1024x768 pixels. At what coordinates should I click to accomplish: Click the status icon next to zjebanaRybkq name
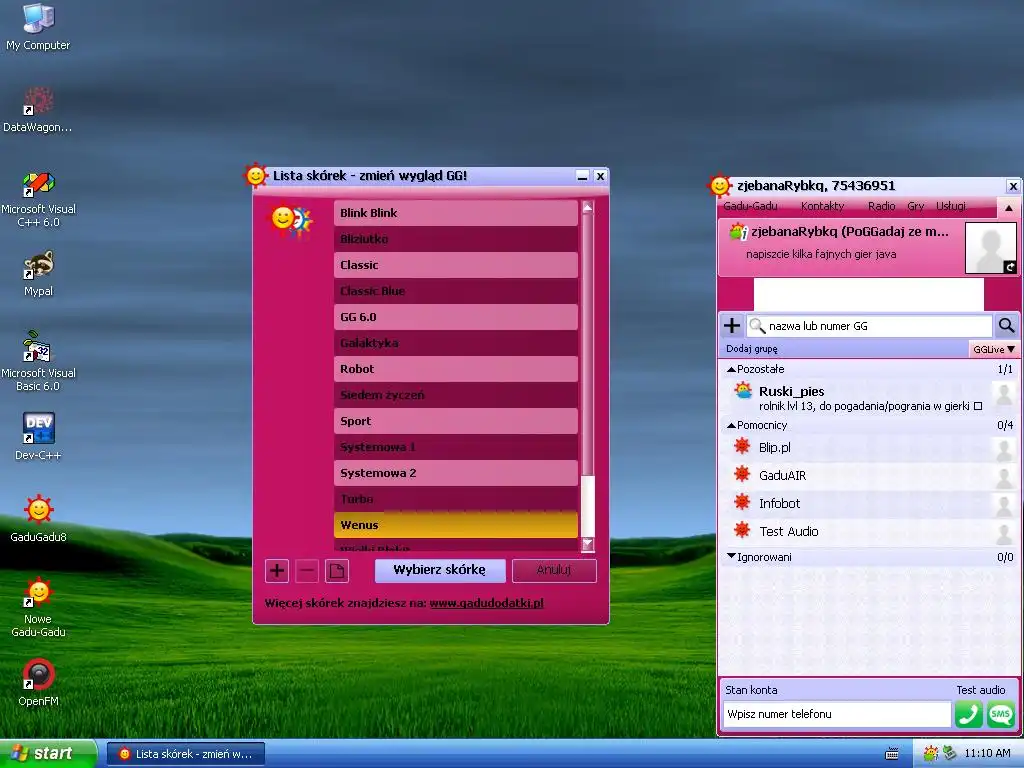(x=739, y=231)
